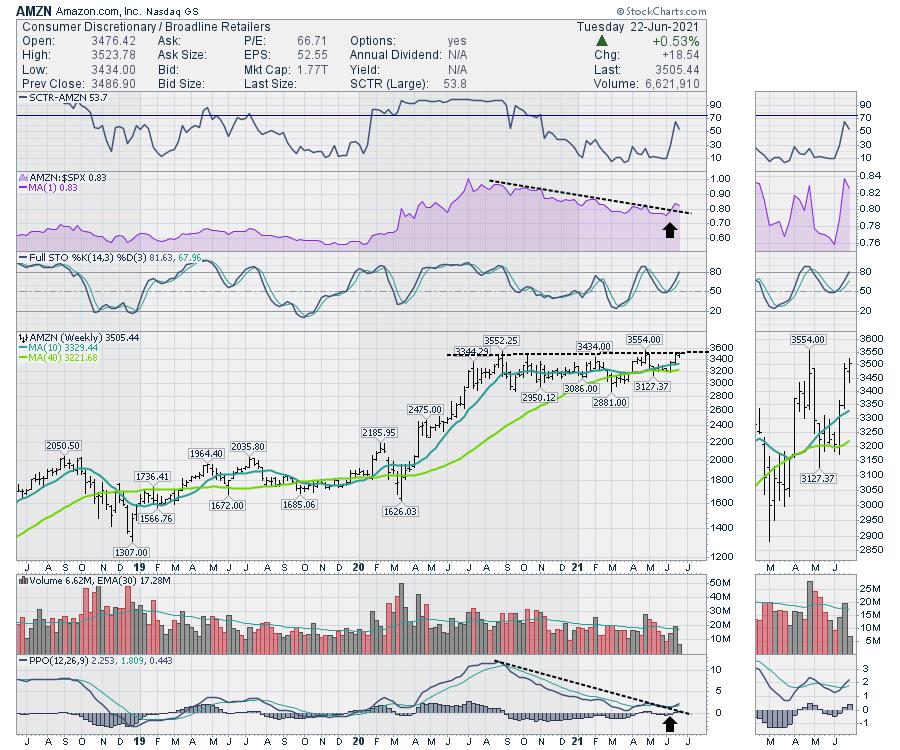The height and width of the screenshot is (750, 900).
Task: Click the volume bars glyph before Volume 6.62M
Action: click(23, 581)
